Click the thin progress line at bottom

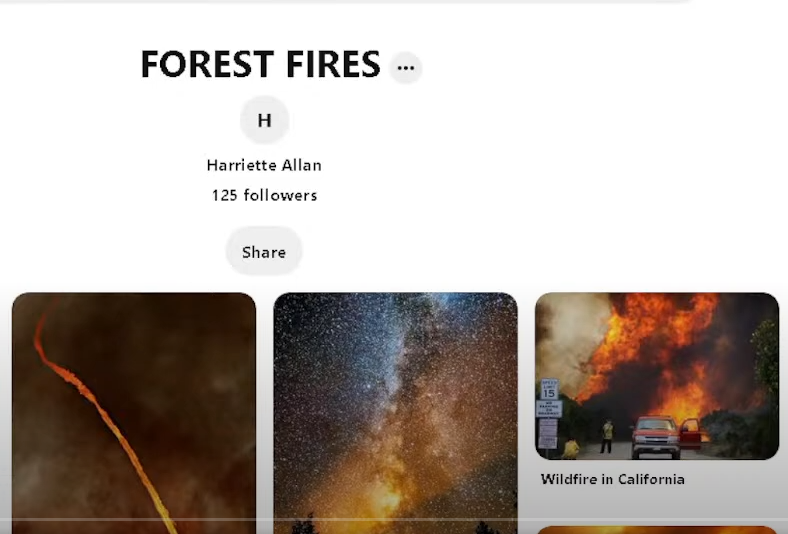394,519
